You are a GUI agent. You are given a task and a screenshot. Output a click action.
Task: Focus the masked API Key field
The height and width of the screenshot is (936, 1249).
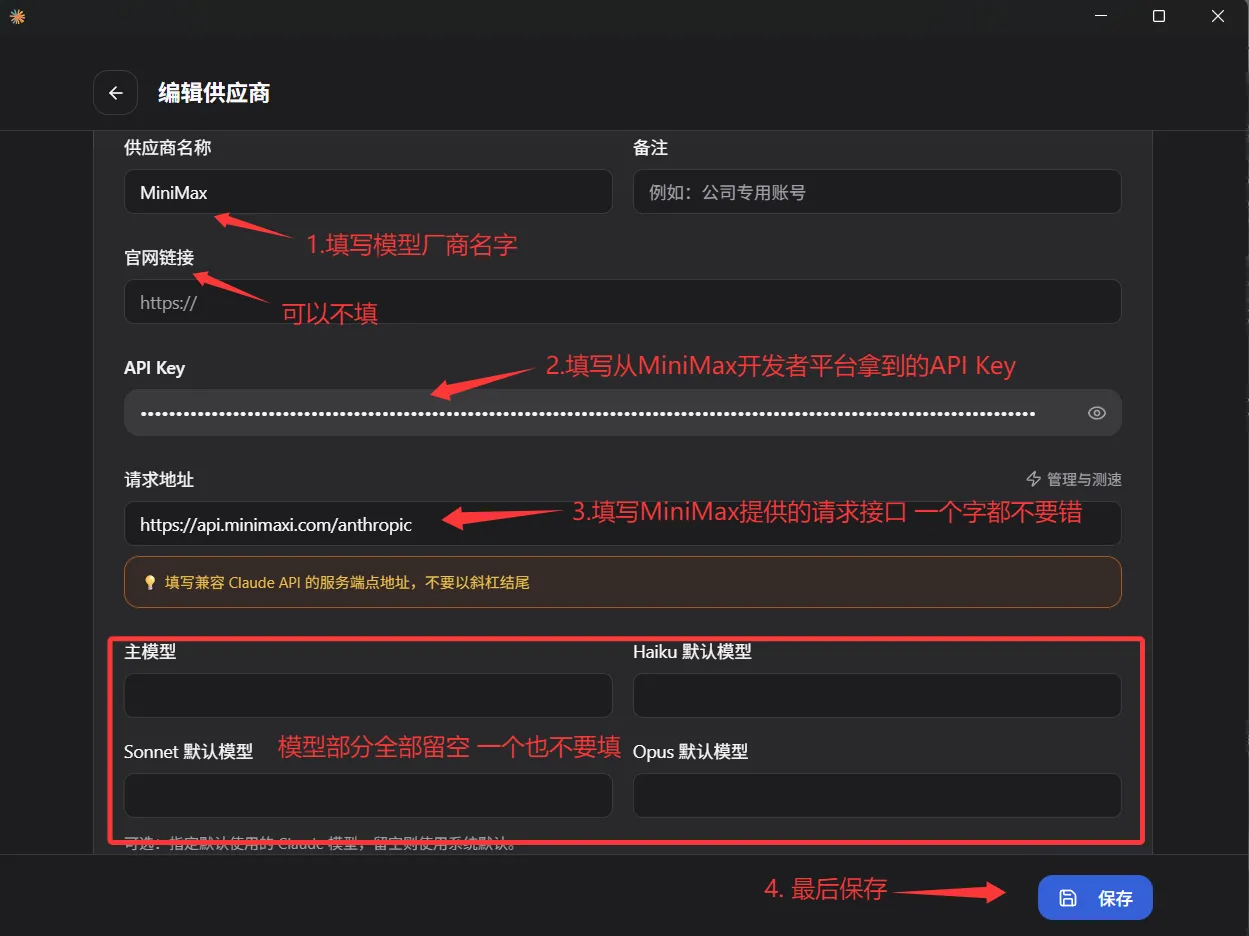(x=600, y=413)
